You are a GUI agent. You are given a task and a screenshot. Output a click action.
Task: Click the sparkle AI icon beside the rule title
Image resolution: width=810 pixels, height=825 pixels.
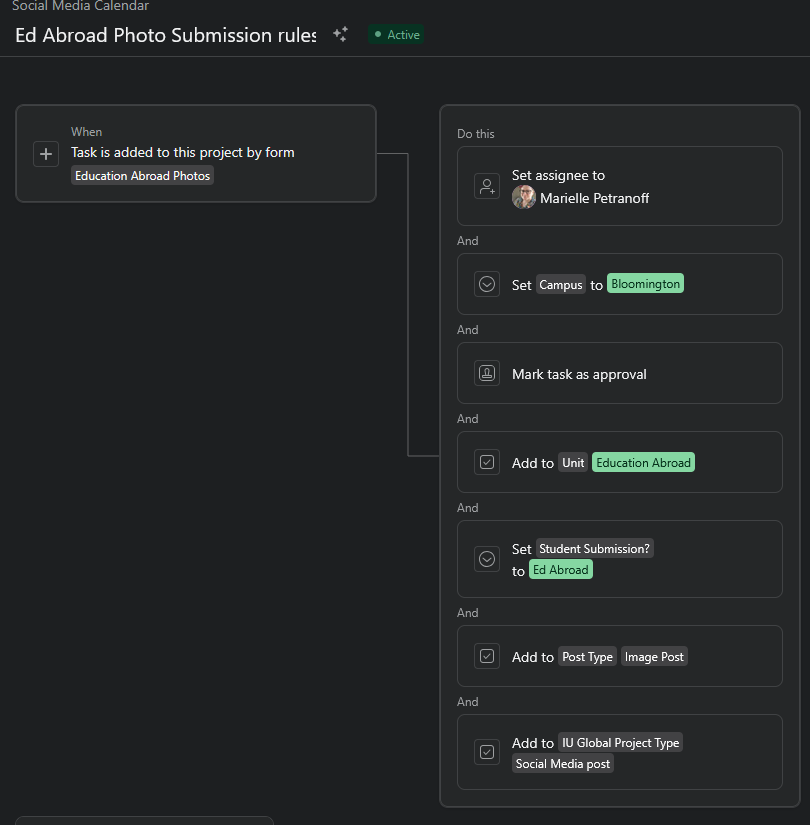pos(340,33)
